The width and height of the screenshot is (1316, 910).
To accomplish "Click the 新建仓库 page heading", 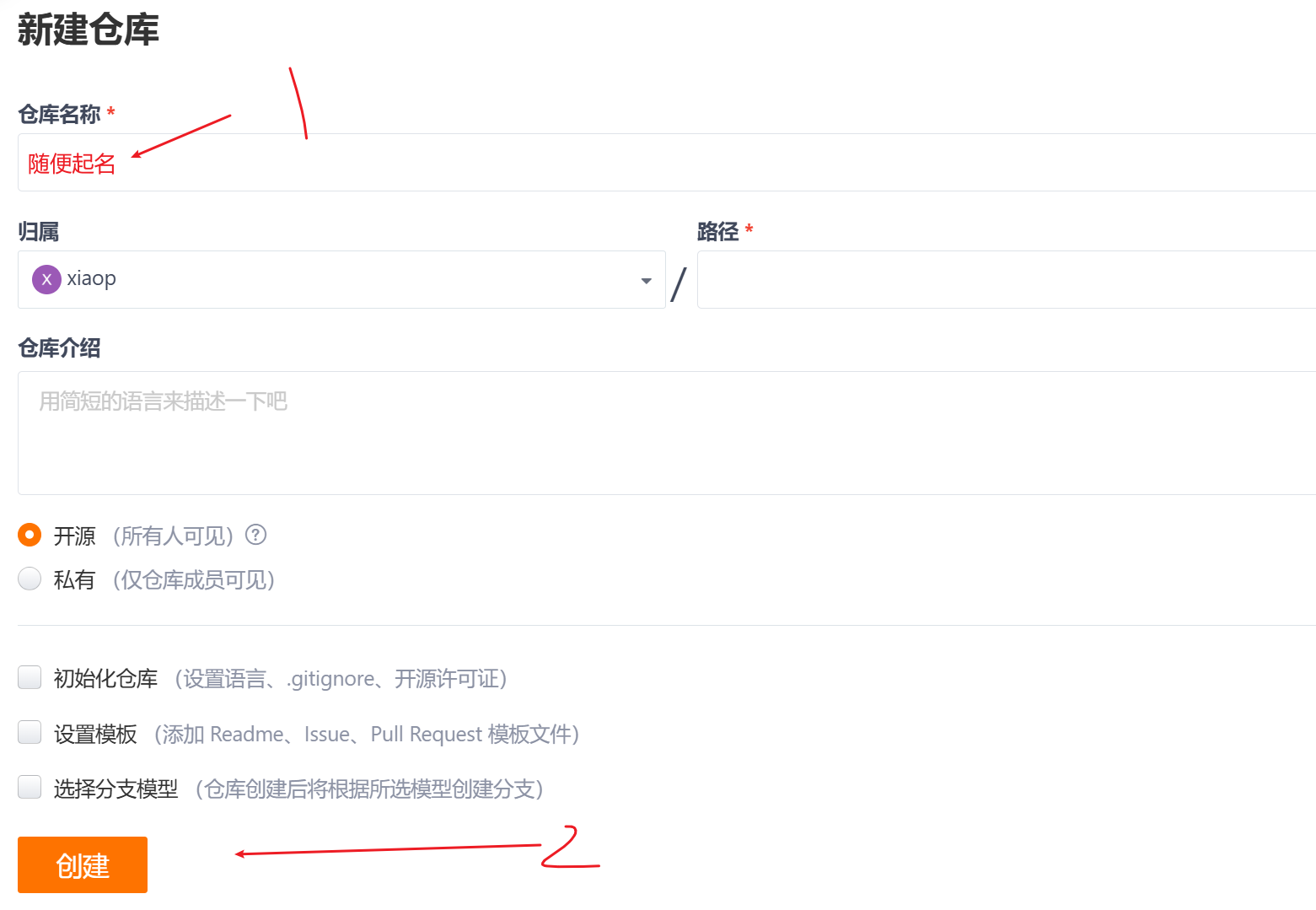I will 88,30.
